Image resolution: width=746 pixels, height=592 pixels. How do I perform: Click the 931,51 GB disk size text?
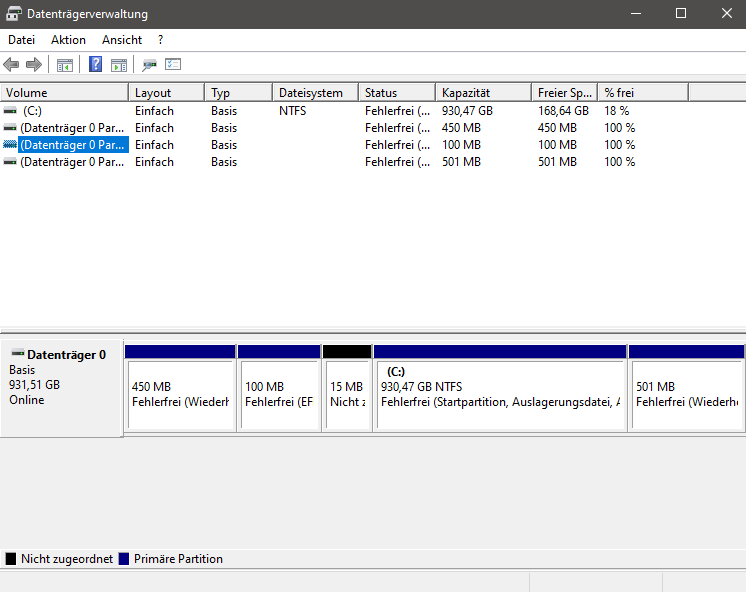(x=34, y=385)
